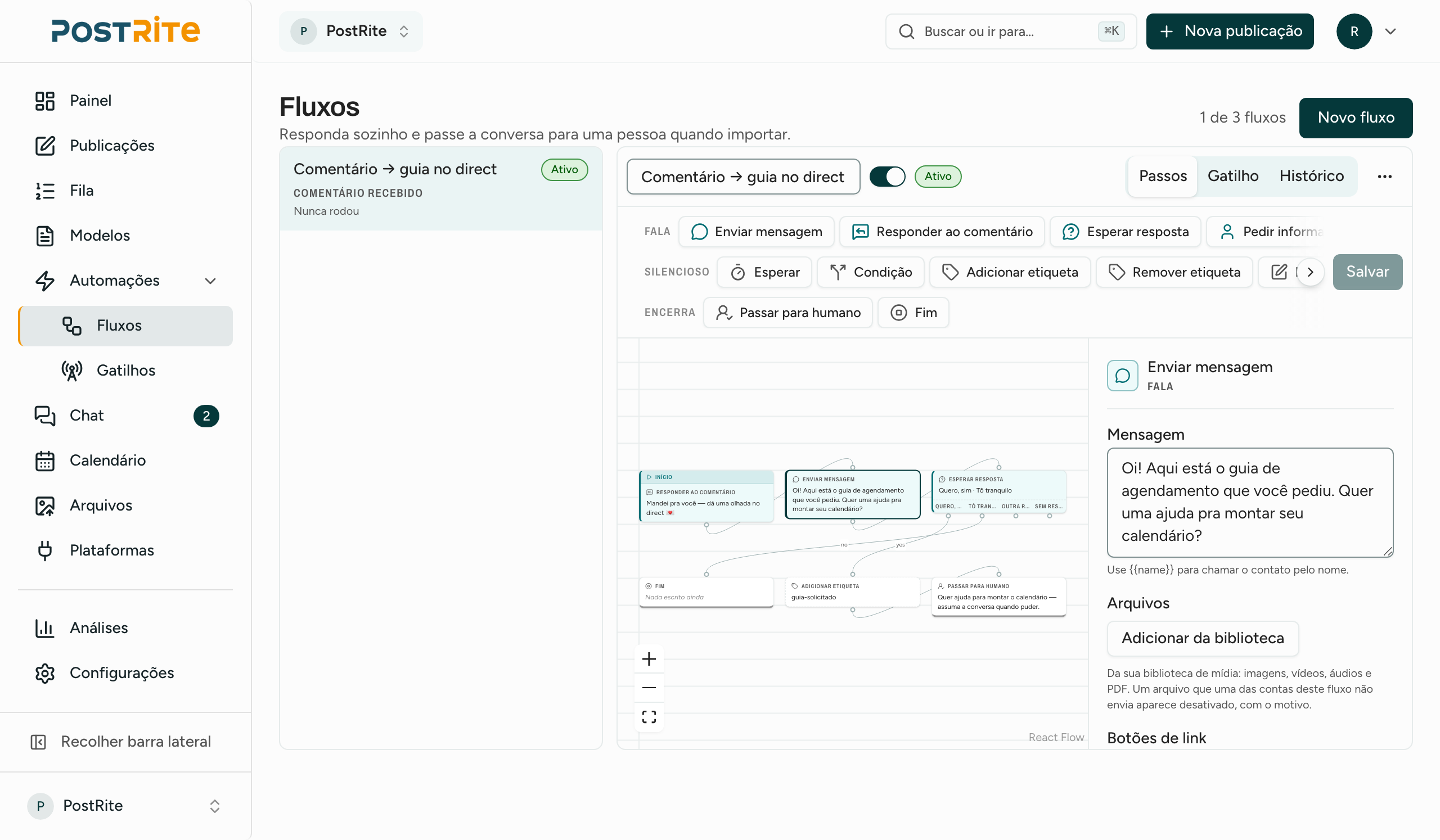The height and width of the screenshot is (840, 1440).
Task: Open Painel from the sidebar
Action: tap(125, 101)
